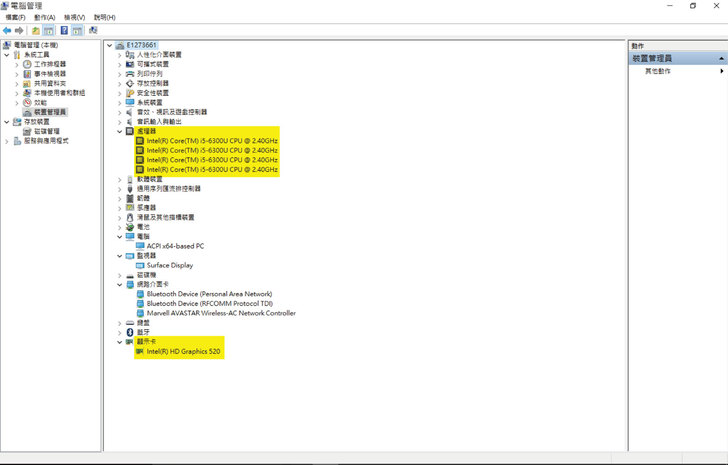Click the 處理器 processor chip icon
Image resolution: width=728 pixels, height=465 pixels.
pyautogui.click(x=130, y=131)
